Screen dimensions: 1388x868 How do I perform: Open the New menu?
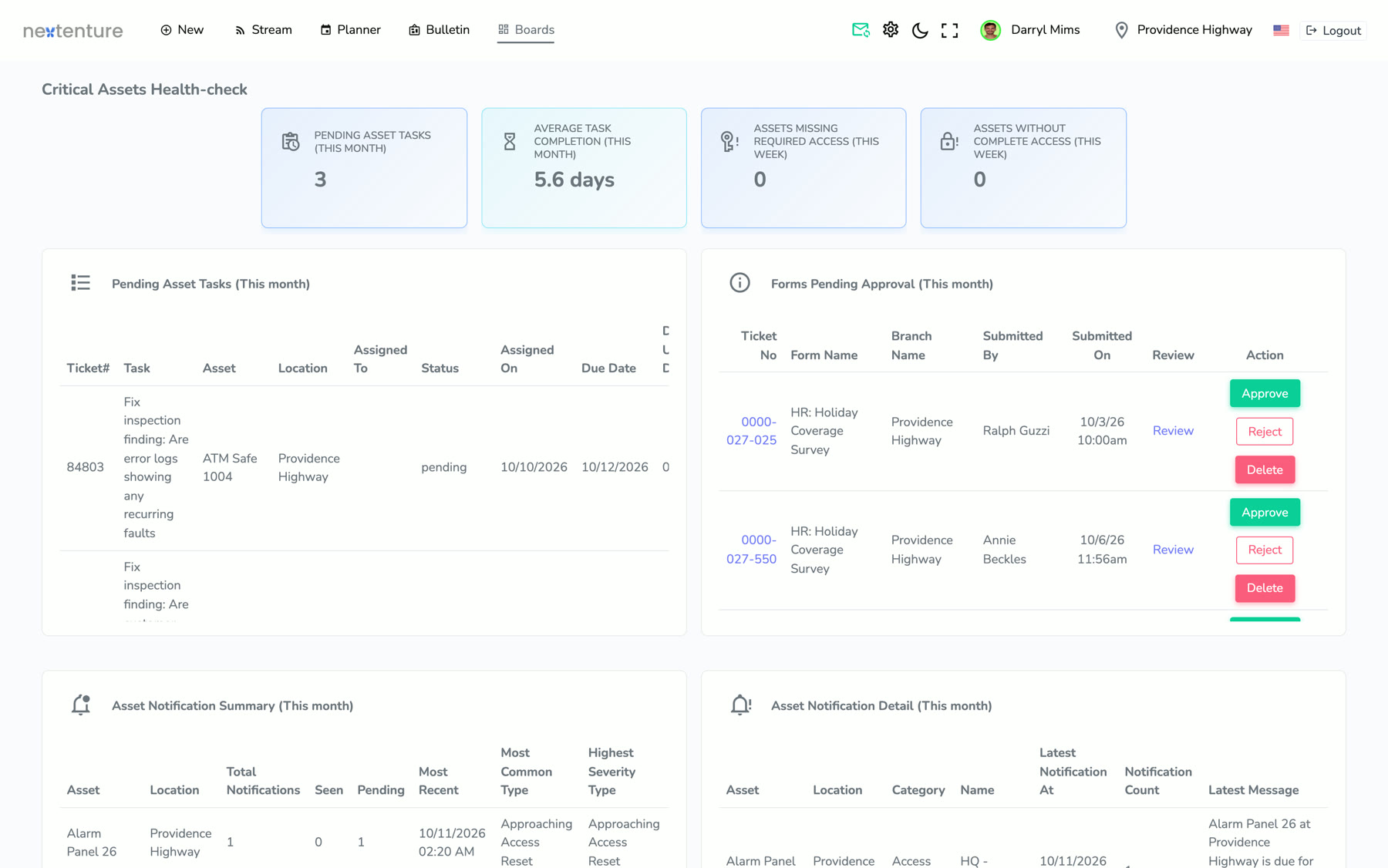182,30
